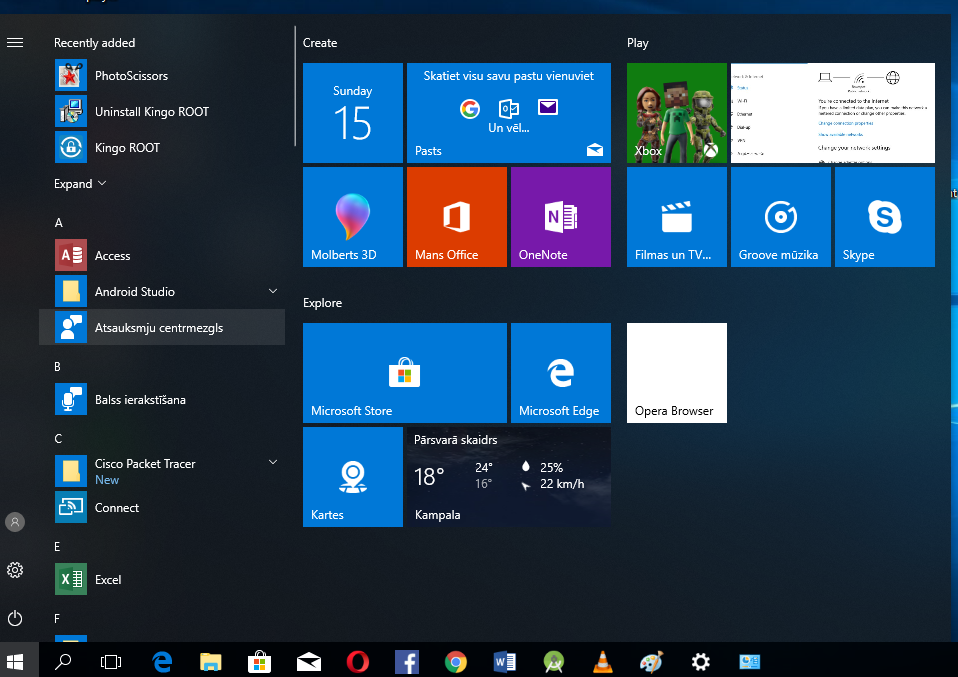958x677 pixels.
Task: Start Filmas un TV
Action: coord(676,217)
